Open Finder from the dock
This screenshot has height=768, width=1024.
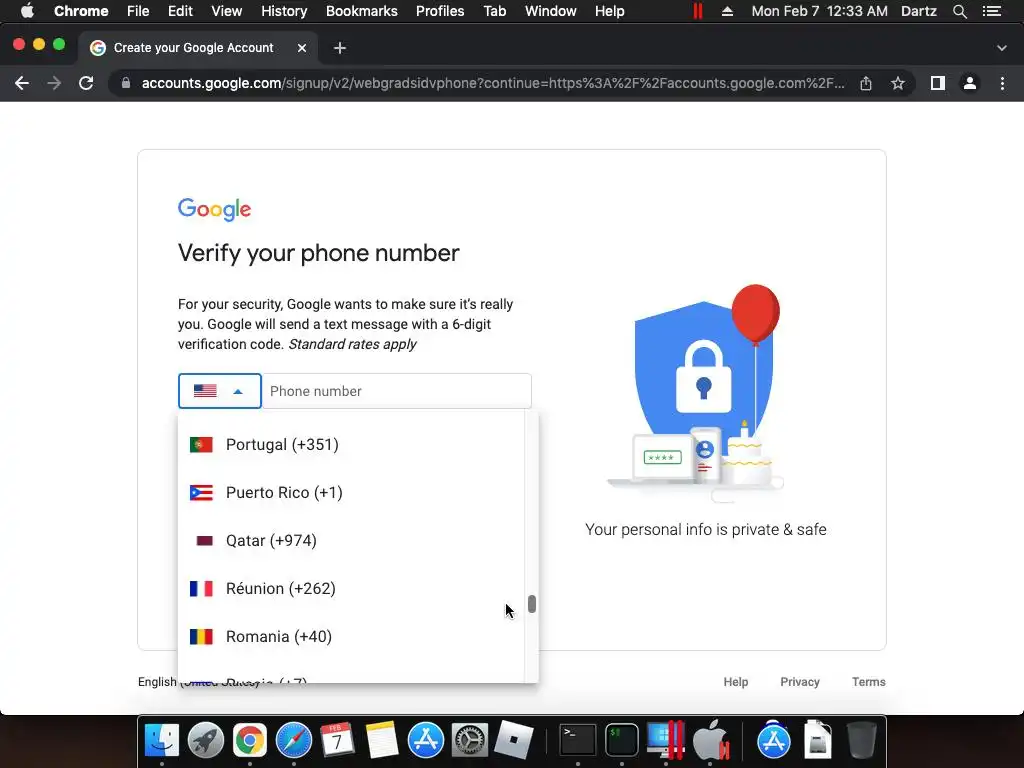coord(161,741)
